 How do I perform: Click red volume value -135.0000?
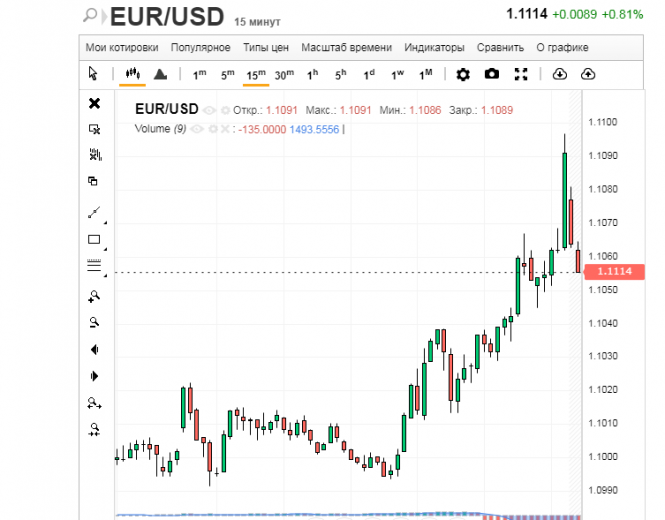[262, 129]
